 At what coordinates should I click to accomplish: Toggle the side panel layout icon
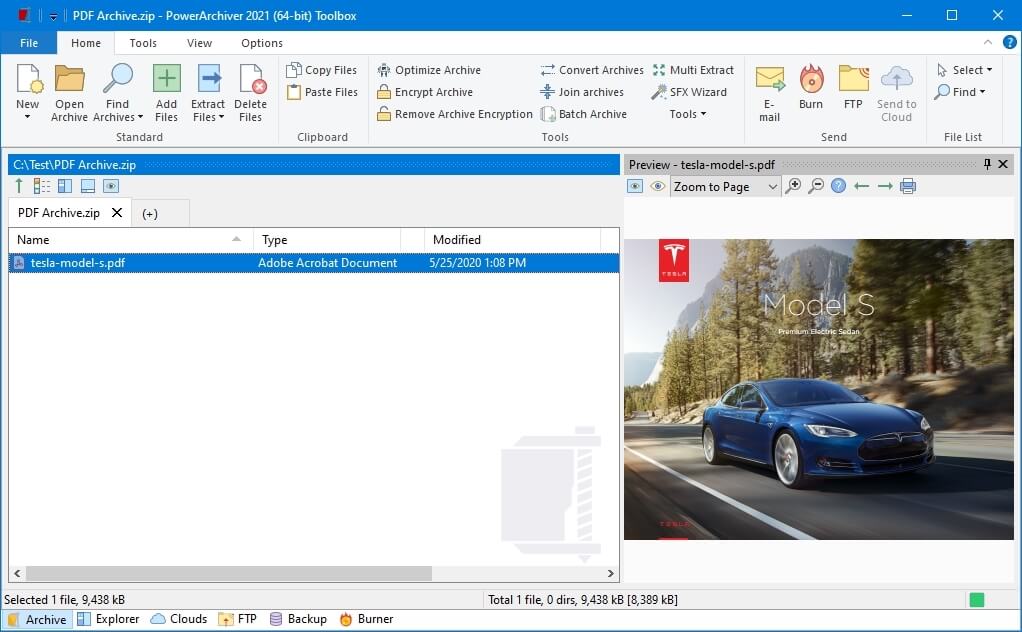tap(65, 186)
